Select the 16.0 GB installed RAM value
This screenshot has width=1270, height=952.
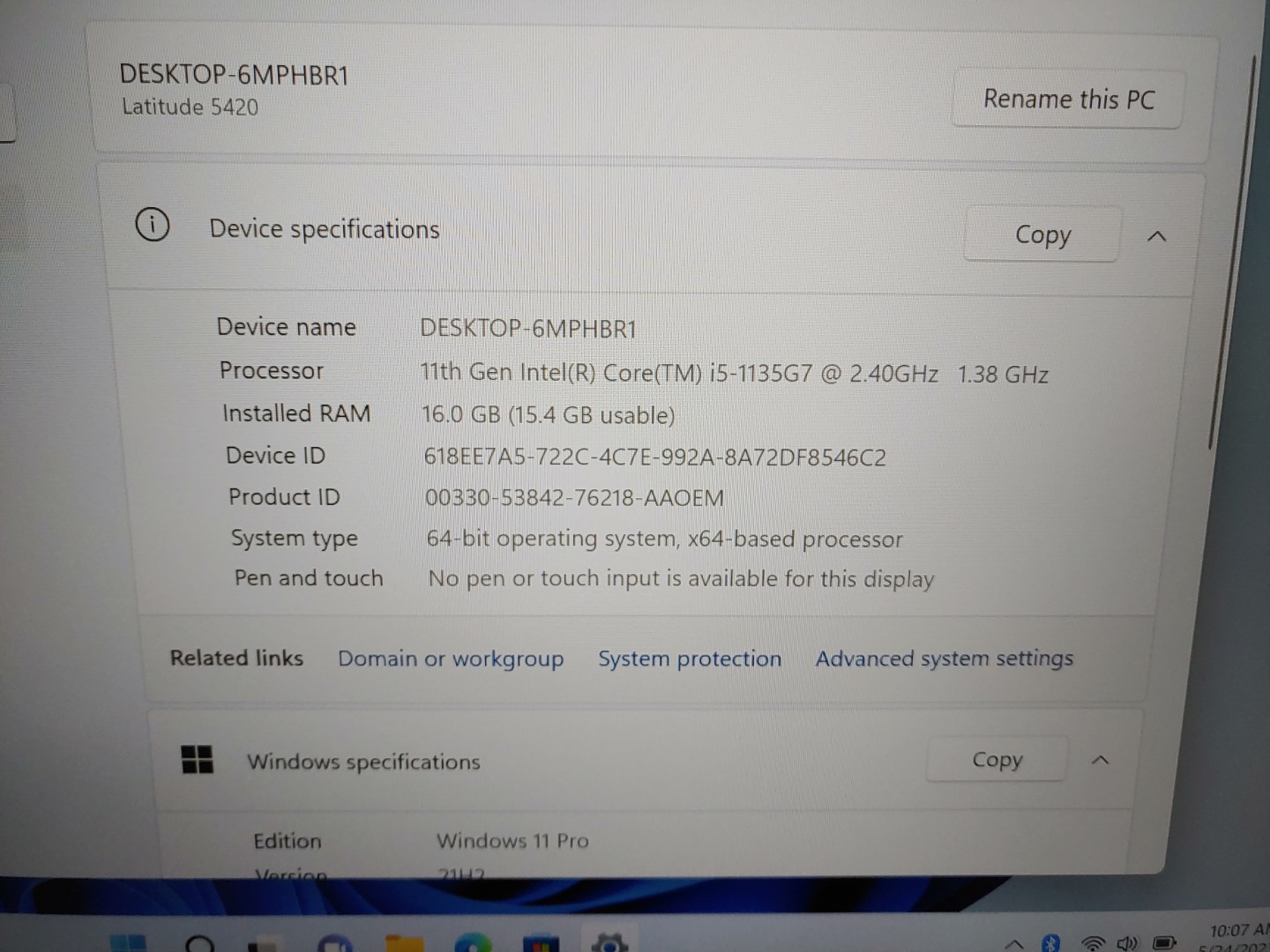click(x=548, y=415)
